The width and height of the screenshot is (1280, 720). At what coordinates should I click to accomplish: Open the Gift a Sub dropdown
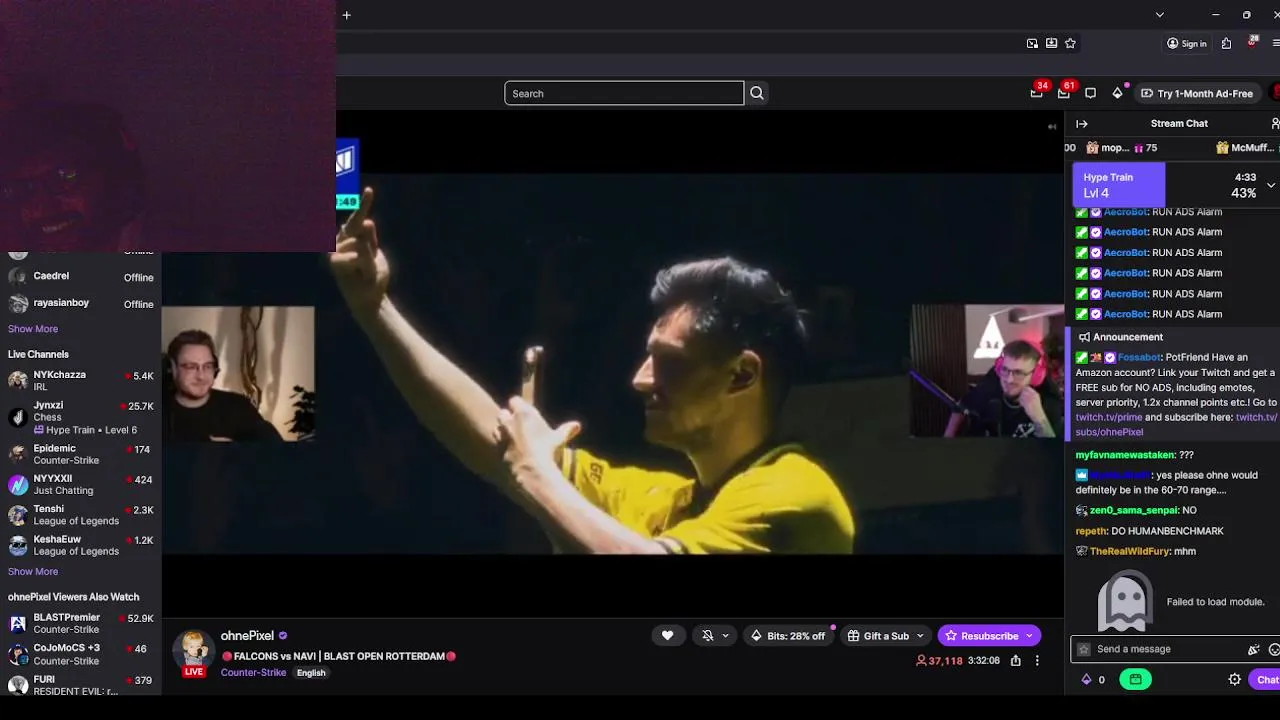click(886, 636)
